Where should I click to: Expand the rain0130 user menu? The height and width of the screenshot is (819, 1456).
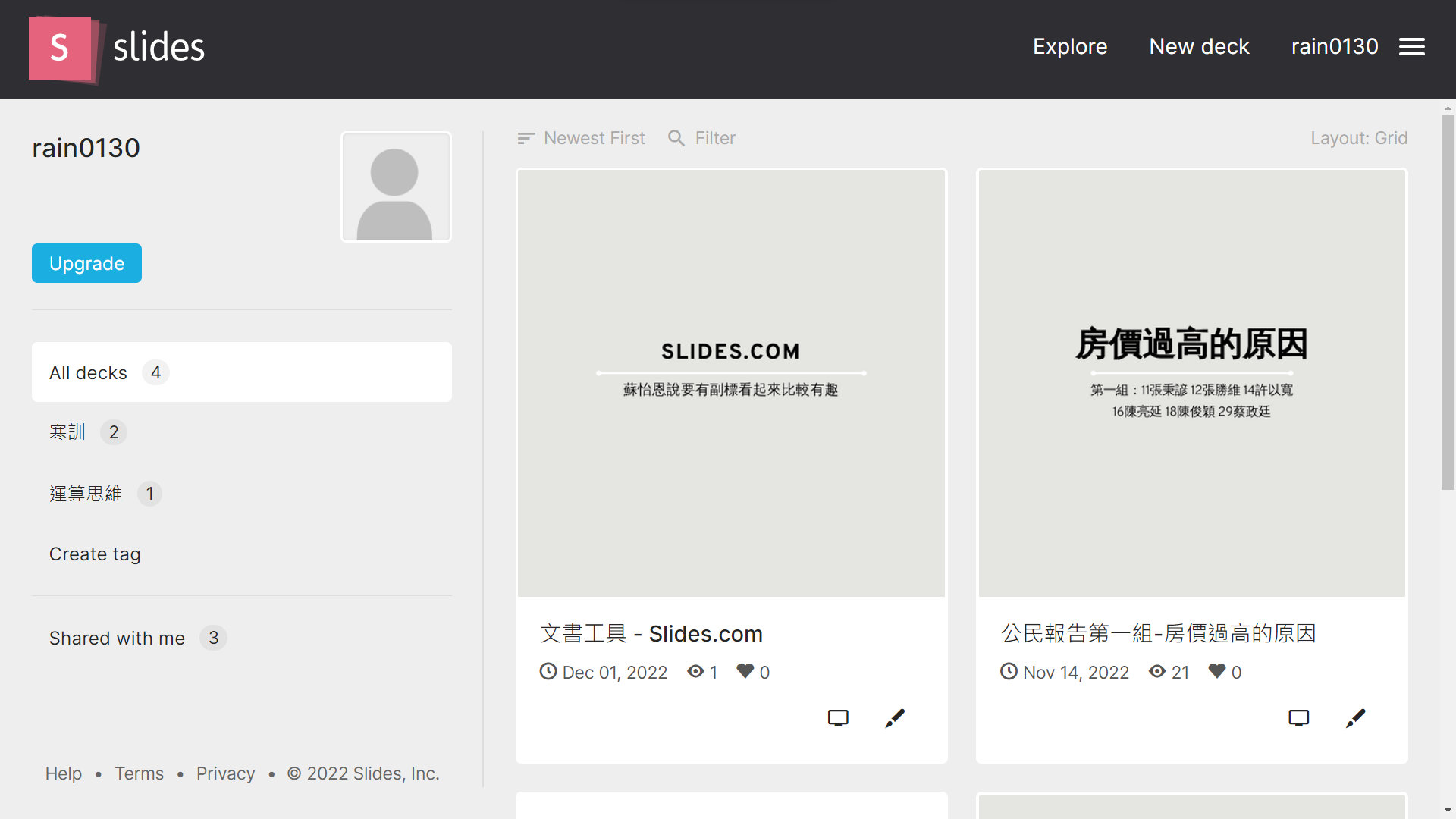coord(1334,47)
